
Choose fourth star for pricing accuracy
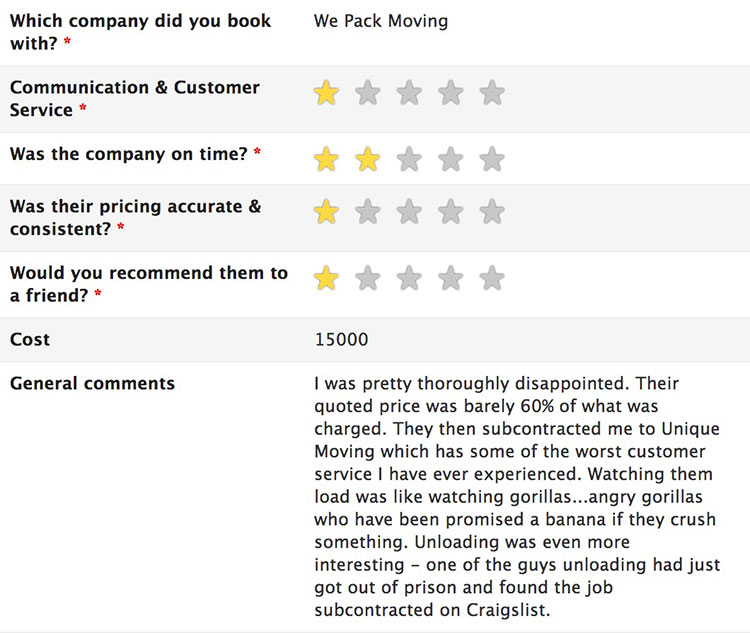(x=451, y=211)
